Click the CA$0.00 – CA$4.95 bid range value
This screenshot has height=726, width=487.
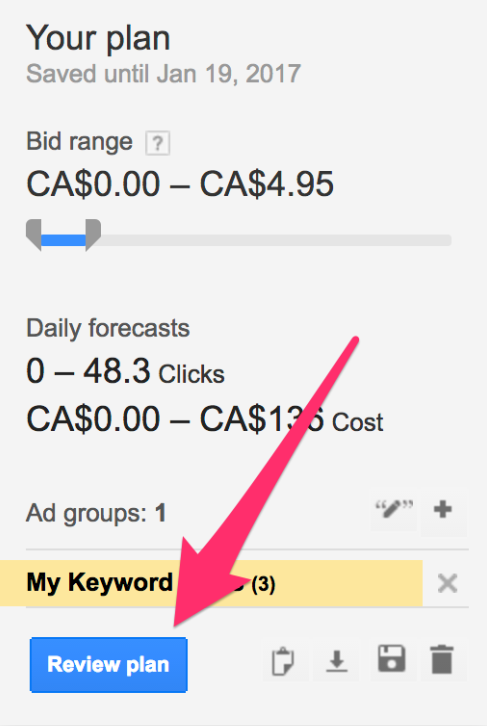[180, 184]
